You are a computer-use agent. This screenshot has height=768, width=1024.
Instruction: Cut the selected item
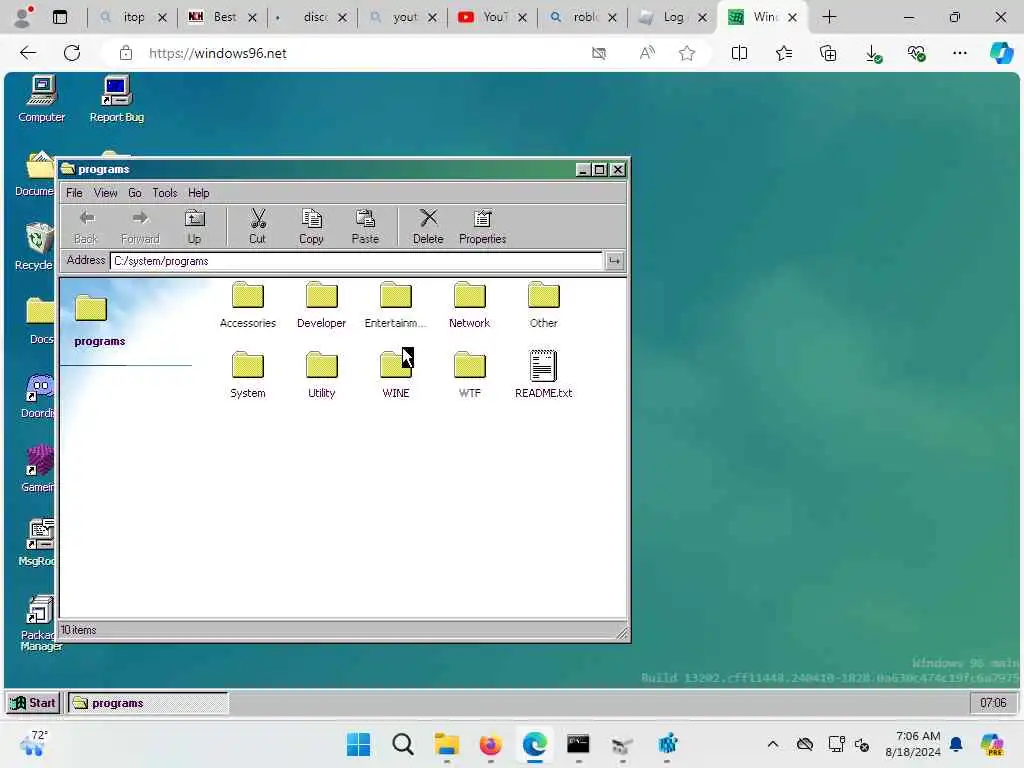click(x=257, y=227)
